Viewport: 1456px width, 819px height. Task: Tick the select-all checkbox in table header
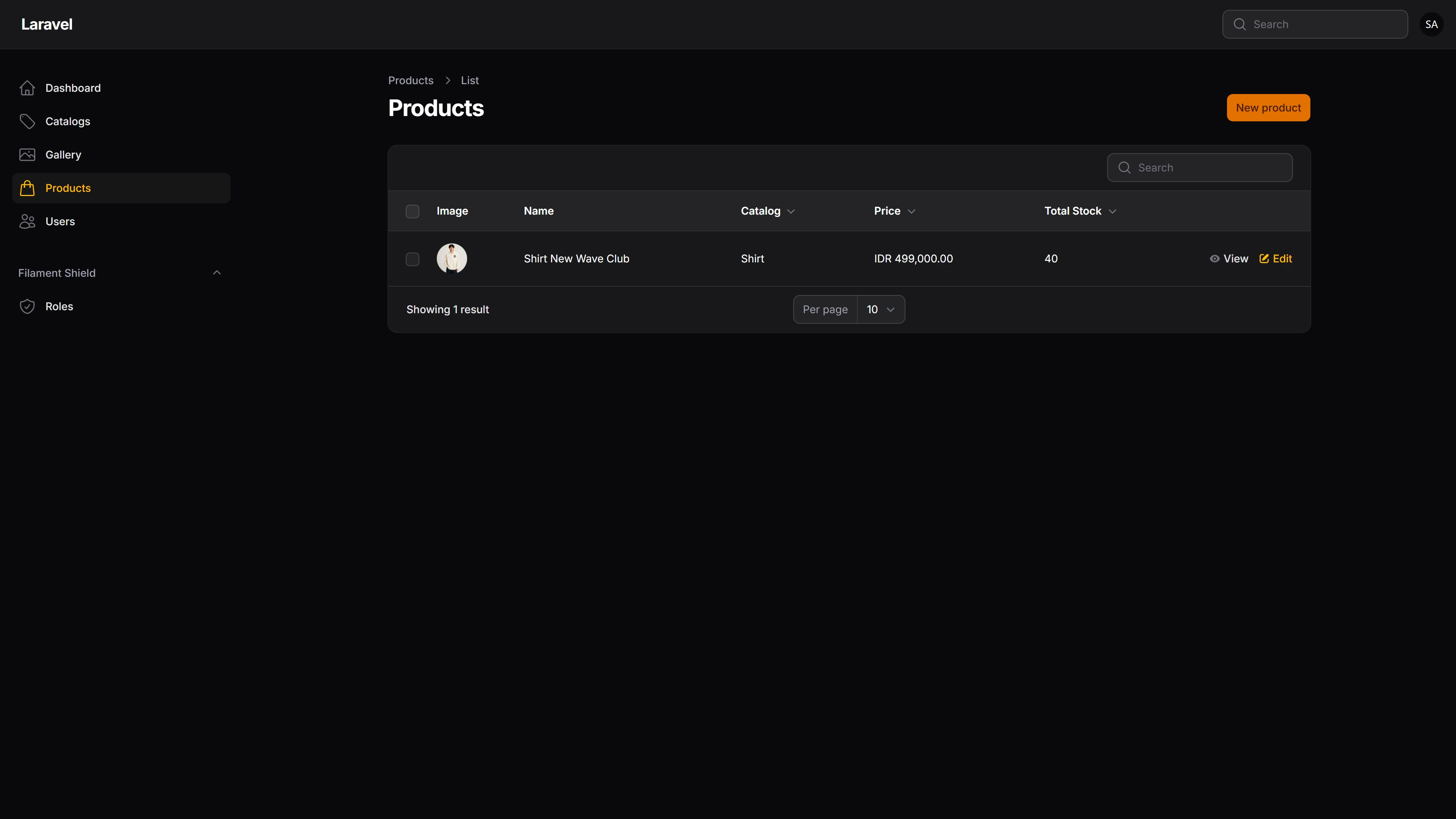coord(413,212)
